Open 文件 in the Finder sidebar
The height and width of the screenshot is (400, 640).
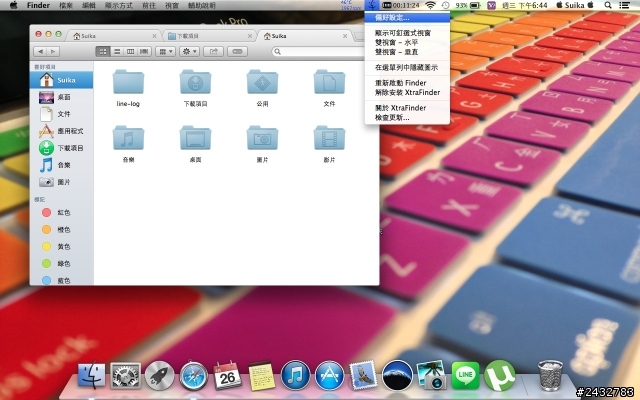pyautogui.click(x=62, y=114)
